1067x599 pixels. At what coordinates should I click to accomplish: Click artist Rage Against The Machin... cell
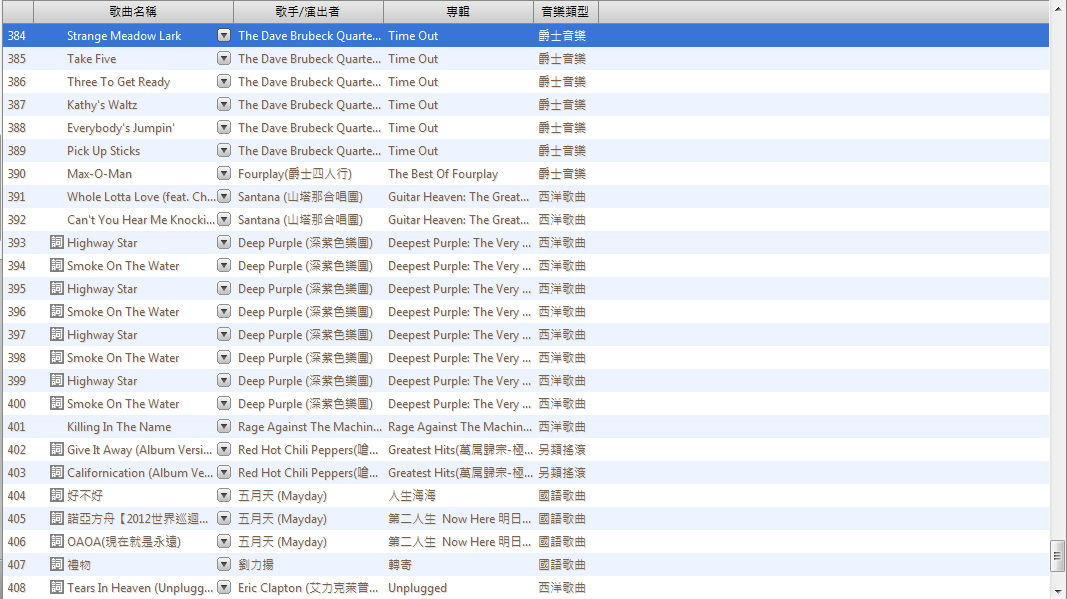pyautogui.click(x=310, y=427)
